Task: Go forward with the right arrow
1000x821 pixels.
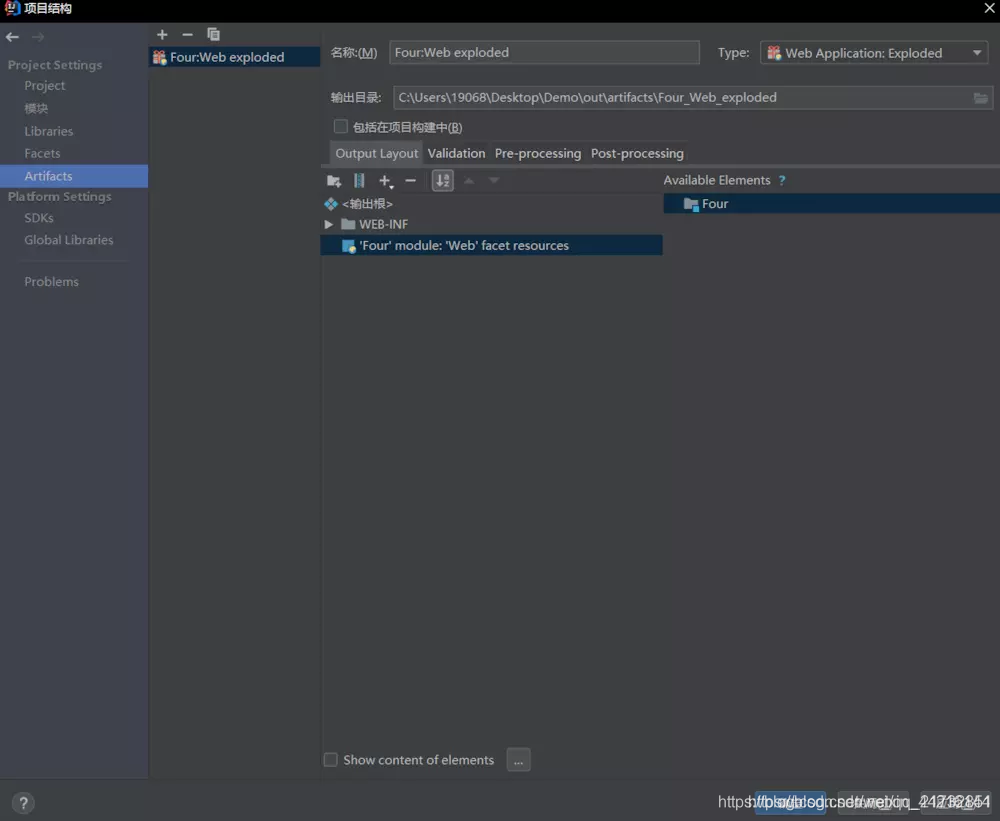Action: click(38, 37)
